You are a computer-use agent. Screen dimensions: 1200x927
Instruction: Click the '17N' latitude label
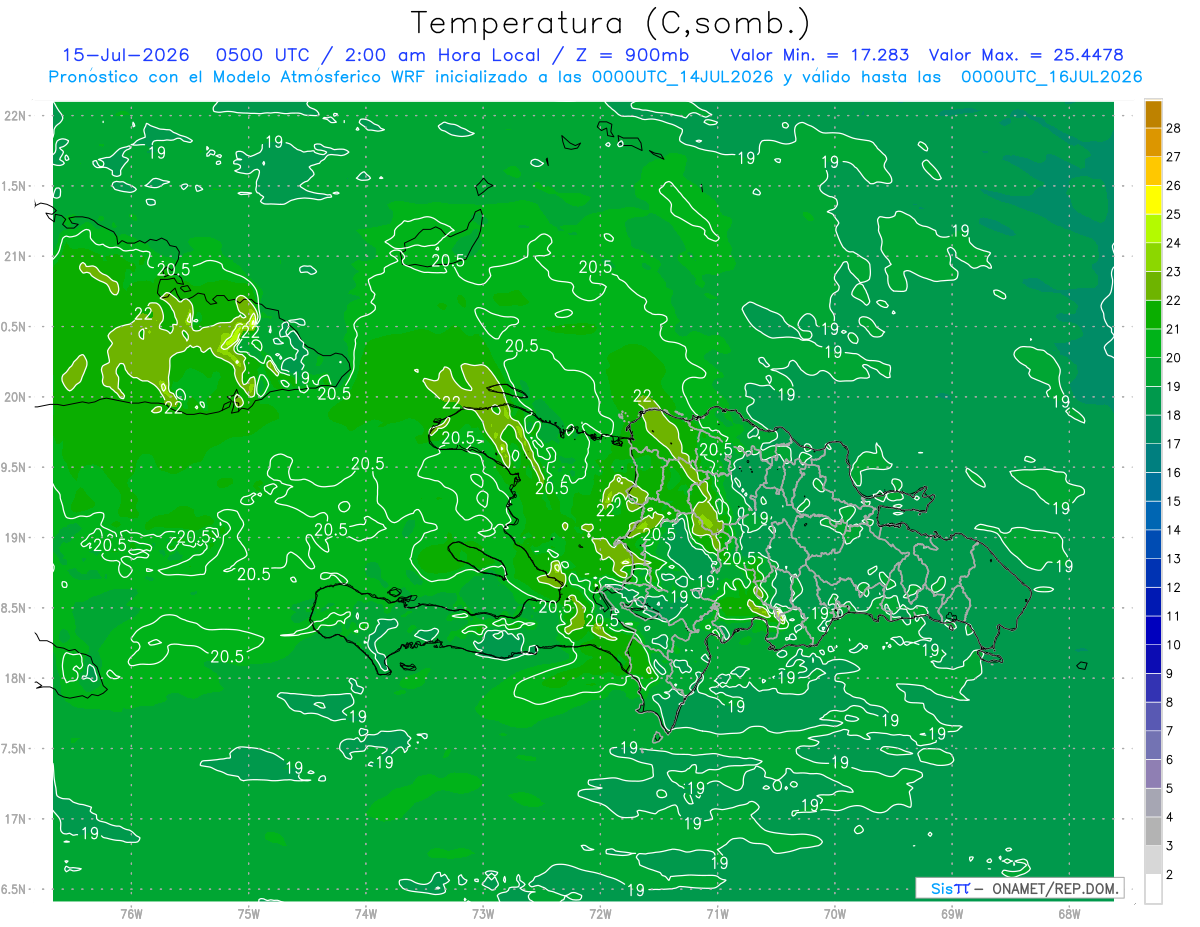pos(14,819)
